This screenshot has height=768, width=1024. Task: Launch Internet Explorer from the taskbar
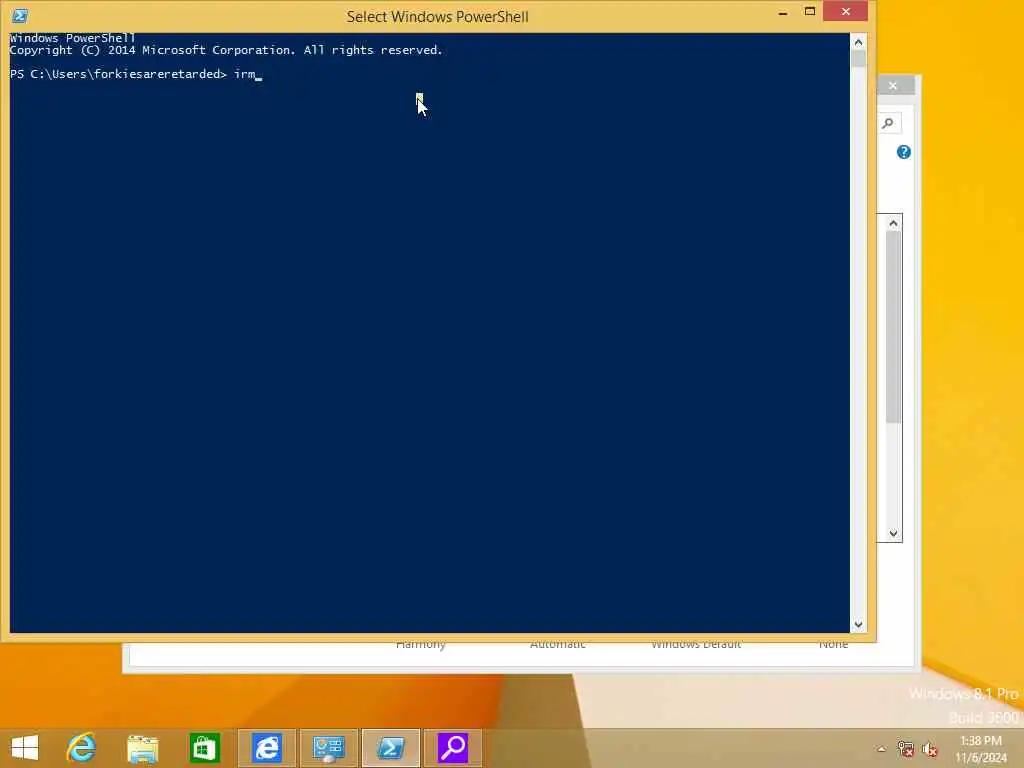[x=81, y=748]
